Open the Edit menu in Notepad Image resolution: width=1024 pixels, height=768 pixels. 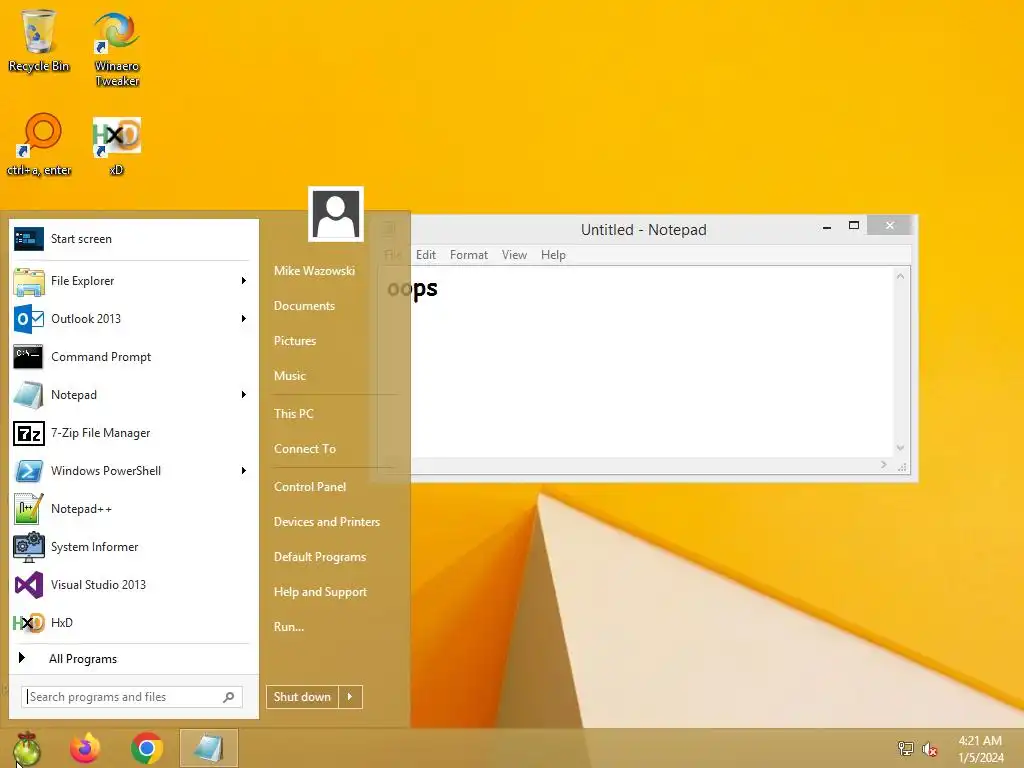pyautogui.click(x=426, y=255)
